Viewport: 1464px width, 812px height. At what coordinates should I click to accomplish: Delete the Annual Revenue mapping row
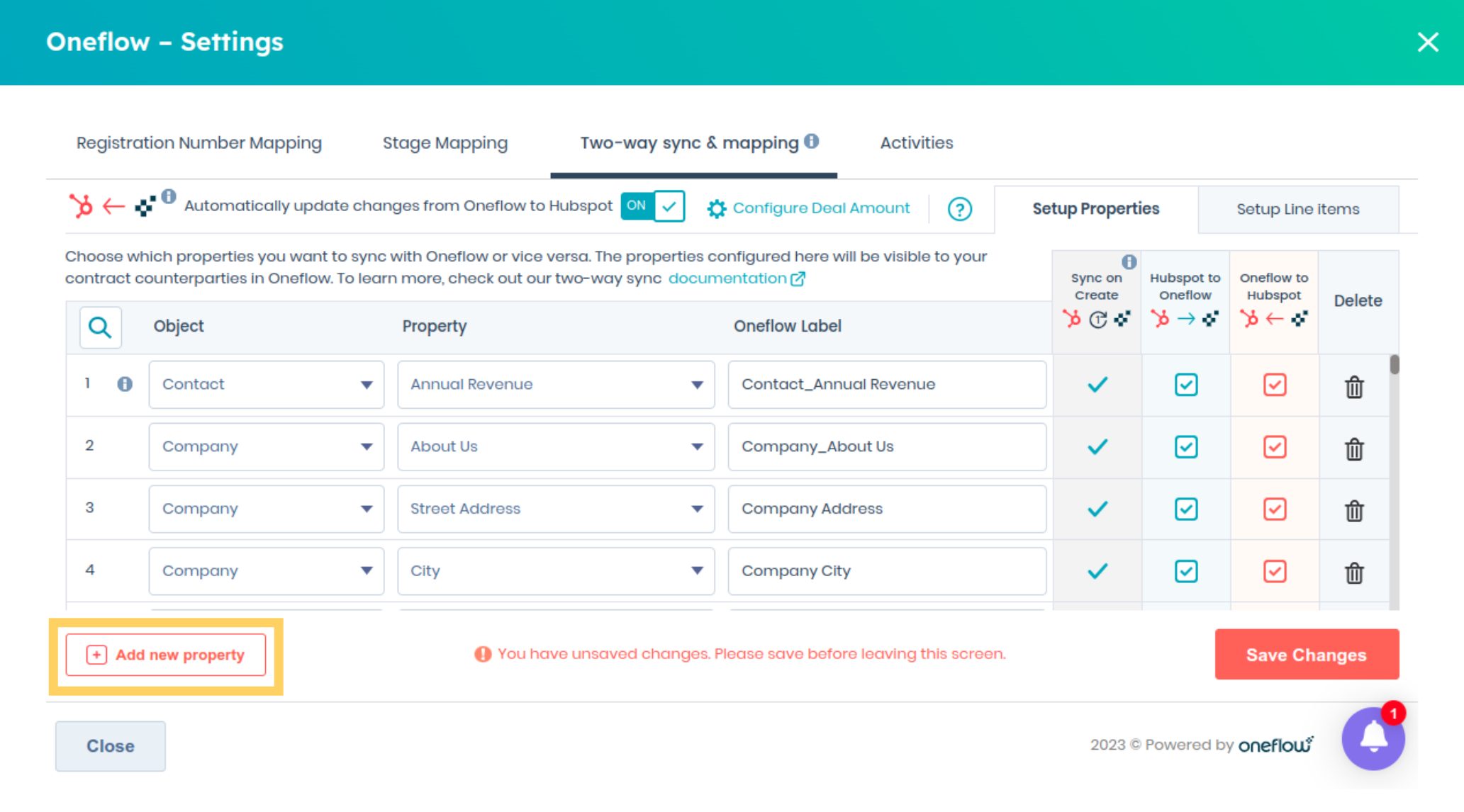[1353, 387]
